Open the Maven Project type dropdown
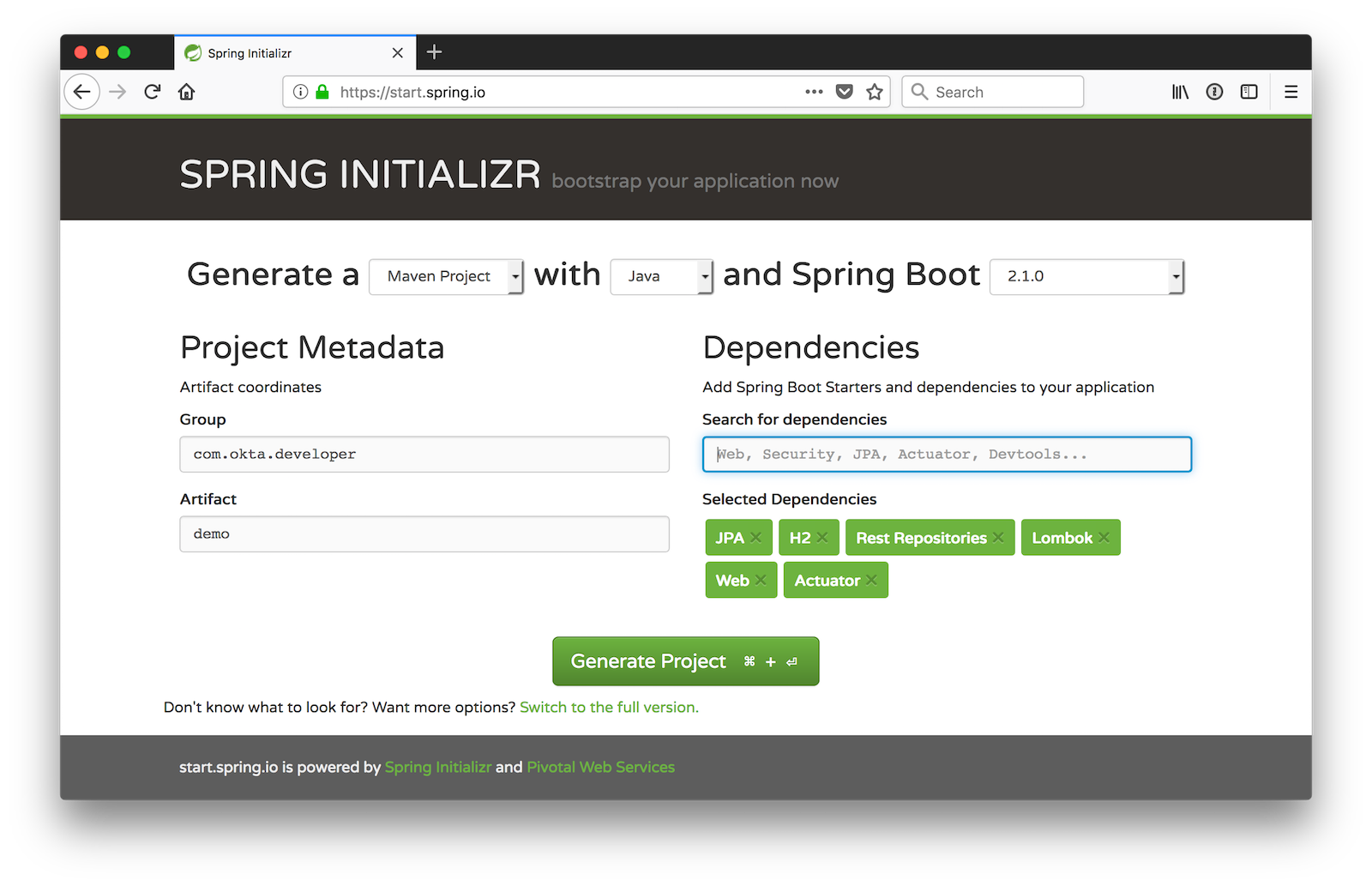This screenshot has height=886, width=1372. tap(446, 276)
